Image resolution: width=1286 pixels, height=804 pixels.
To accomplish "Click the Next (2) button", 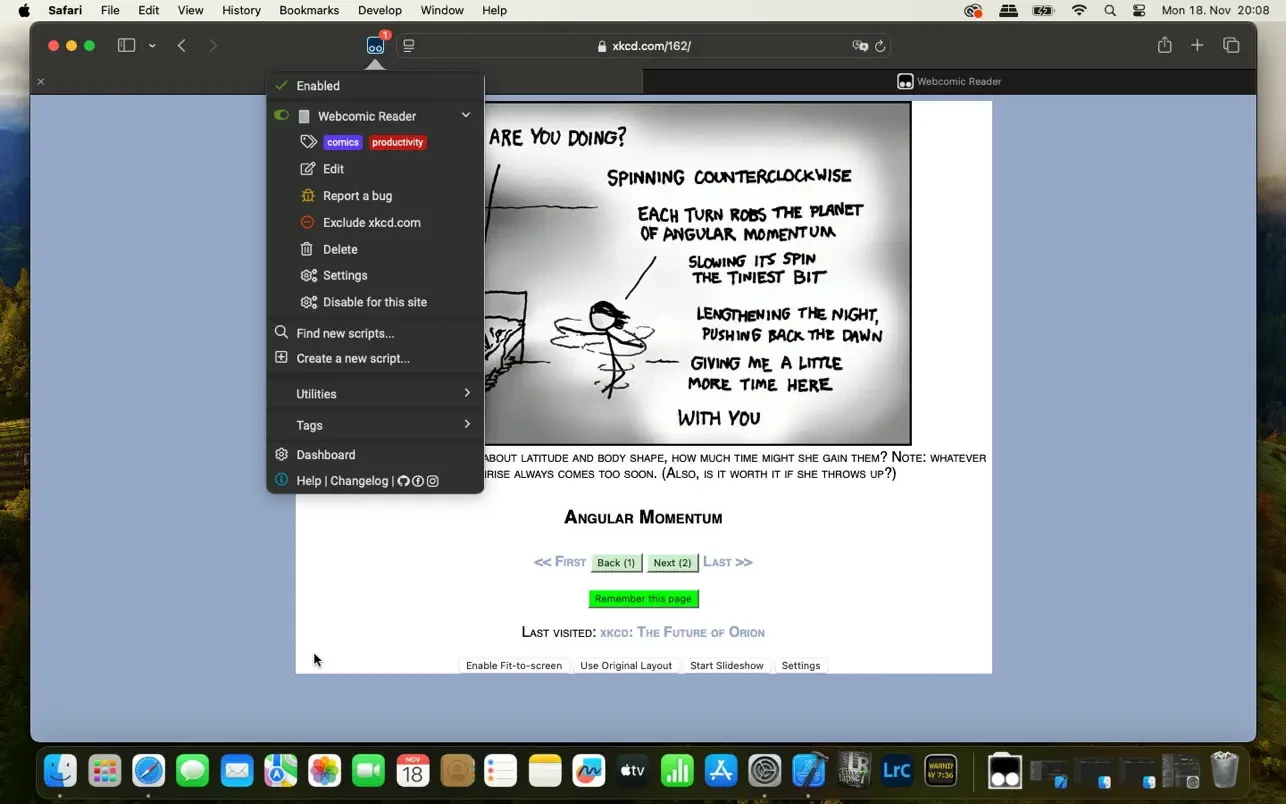I will pyautogui.click(x=672, y=563).
